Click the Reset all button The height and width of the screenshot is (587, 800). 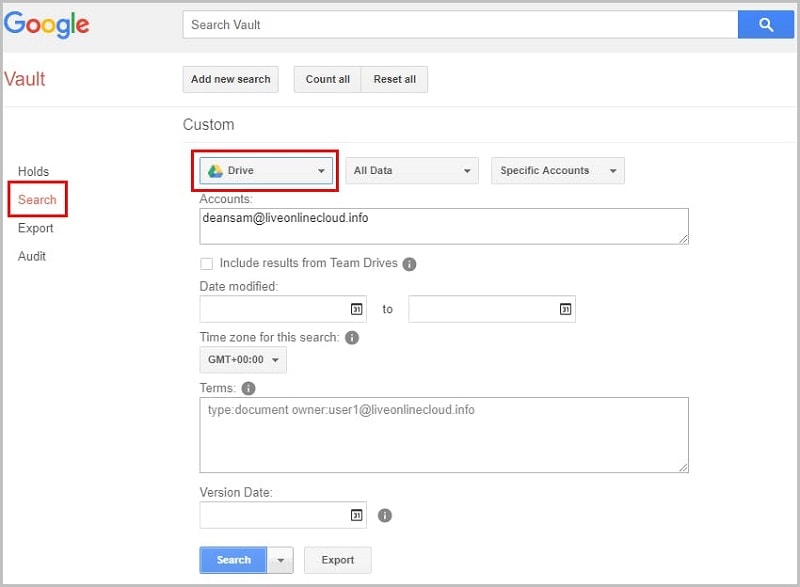(x=394, y=79)
